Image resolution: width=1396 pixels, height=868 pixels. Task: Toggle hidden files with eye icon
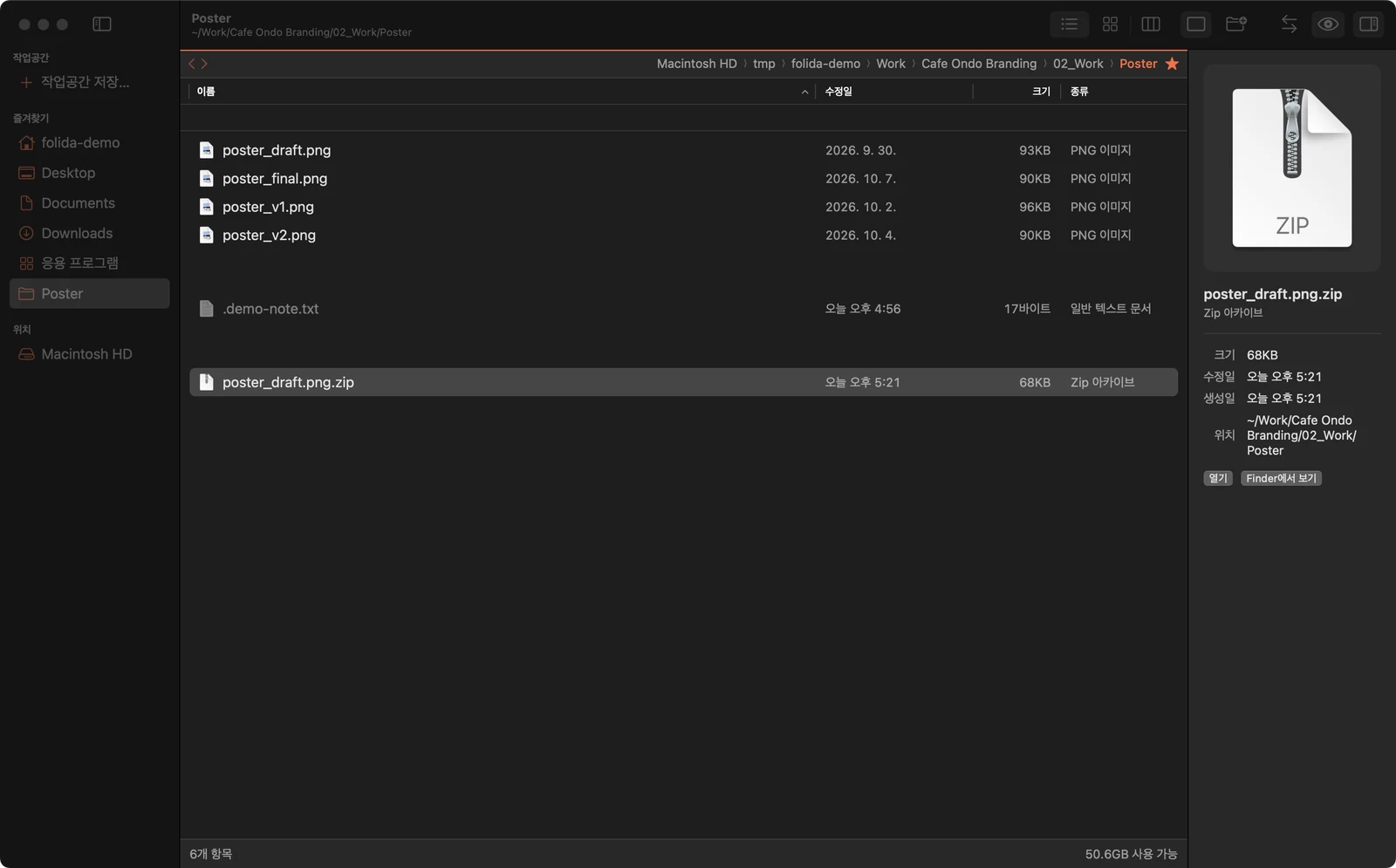1328,24
